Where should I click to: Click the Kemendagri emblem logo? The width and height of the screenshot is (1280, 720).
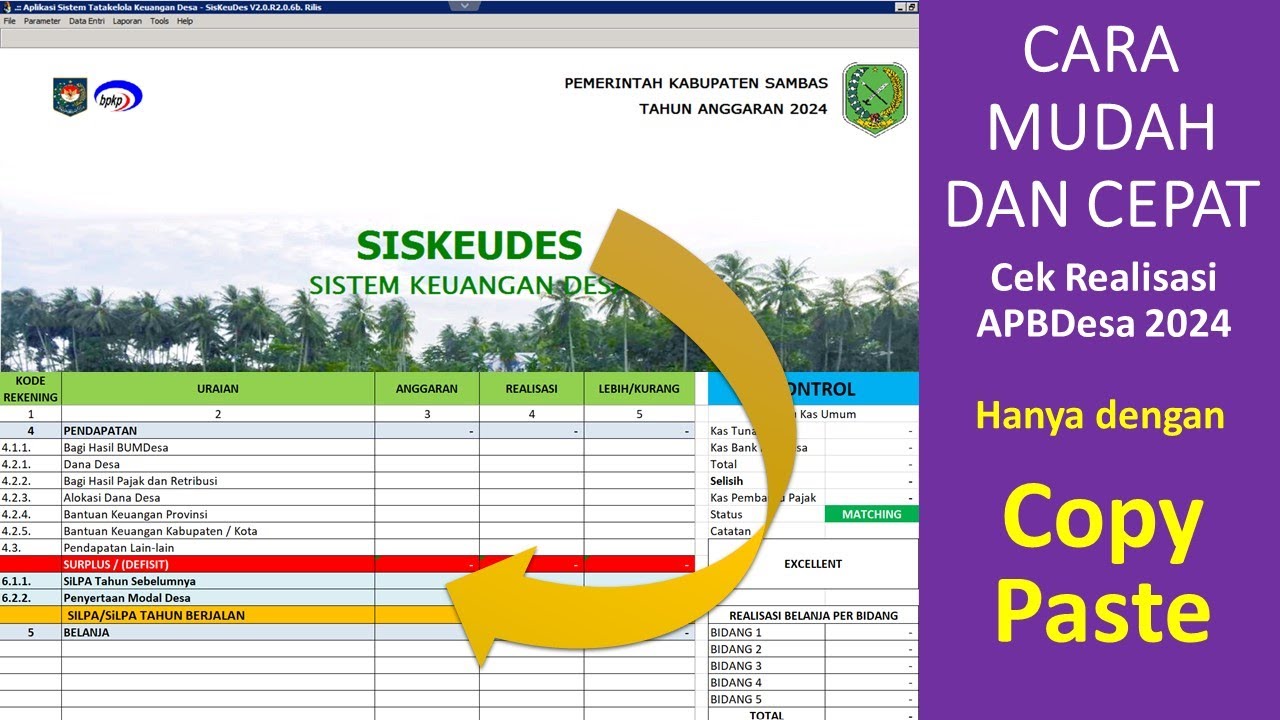[x=70, y=96]
